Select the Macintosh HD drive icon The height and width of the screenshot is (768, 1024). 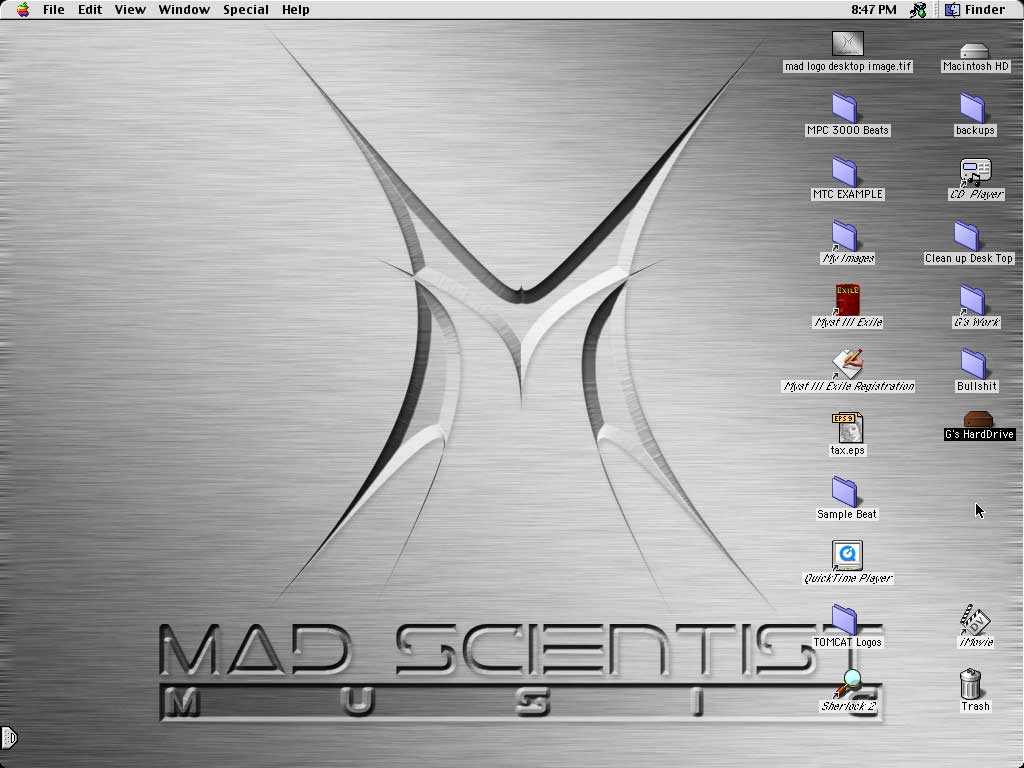[974, 50]
